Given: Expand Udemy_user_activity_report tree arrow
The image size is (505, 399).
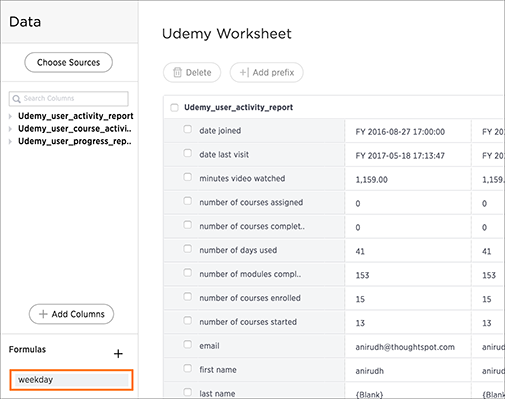Looking at the screenshot, I should (x=10, y=116).
